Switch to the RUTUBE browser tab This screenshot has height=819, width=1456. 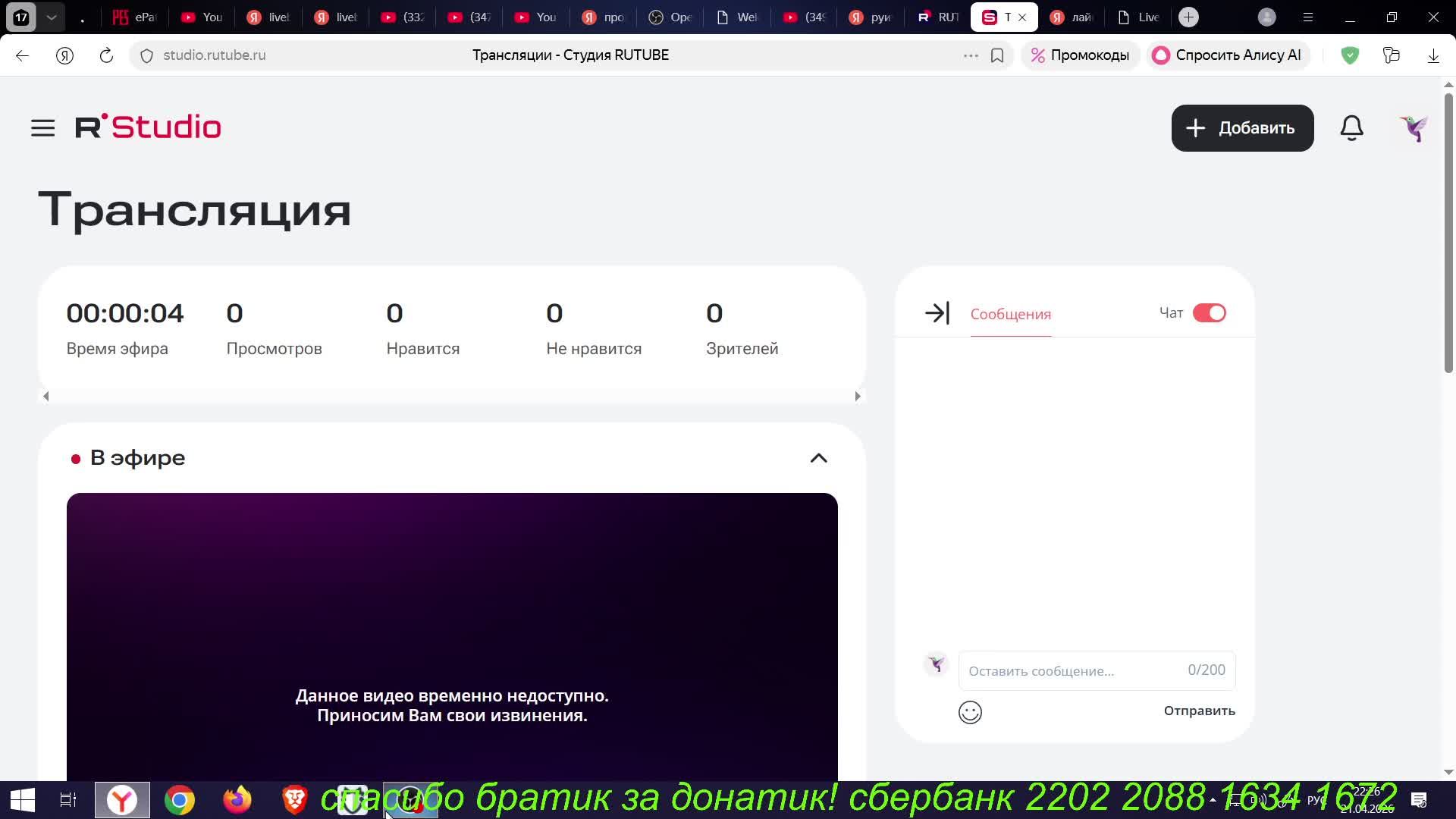click(938, 17)
